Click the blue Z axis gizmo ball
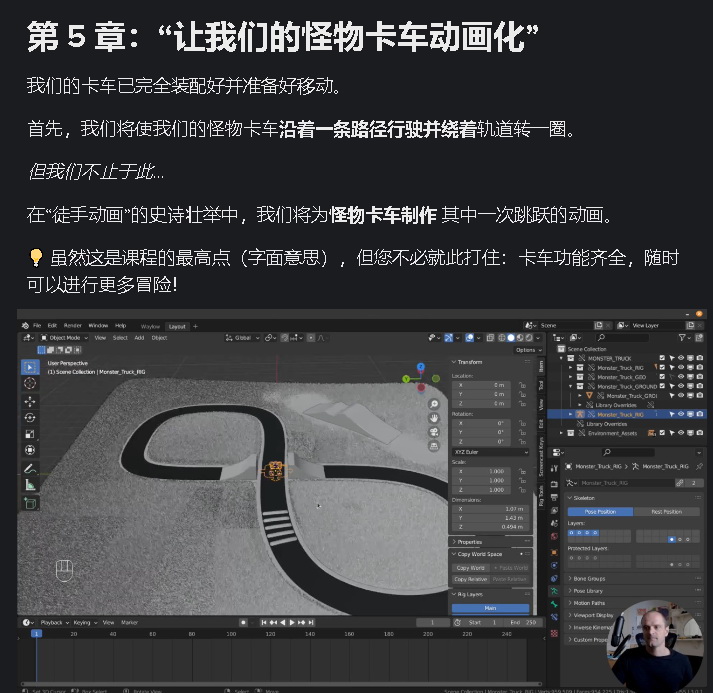This screenshot has width=713, height=693. coord(421,367)
